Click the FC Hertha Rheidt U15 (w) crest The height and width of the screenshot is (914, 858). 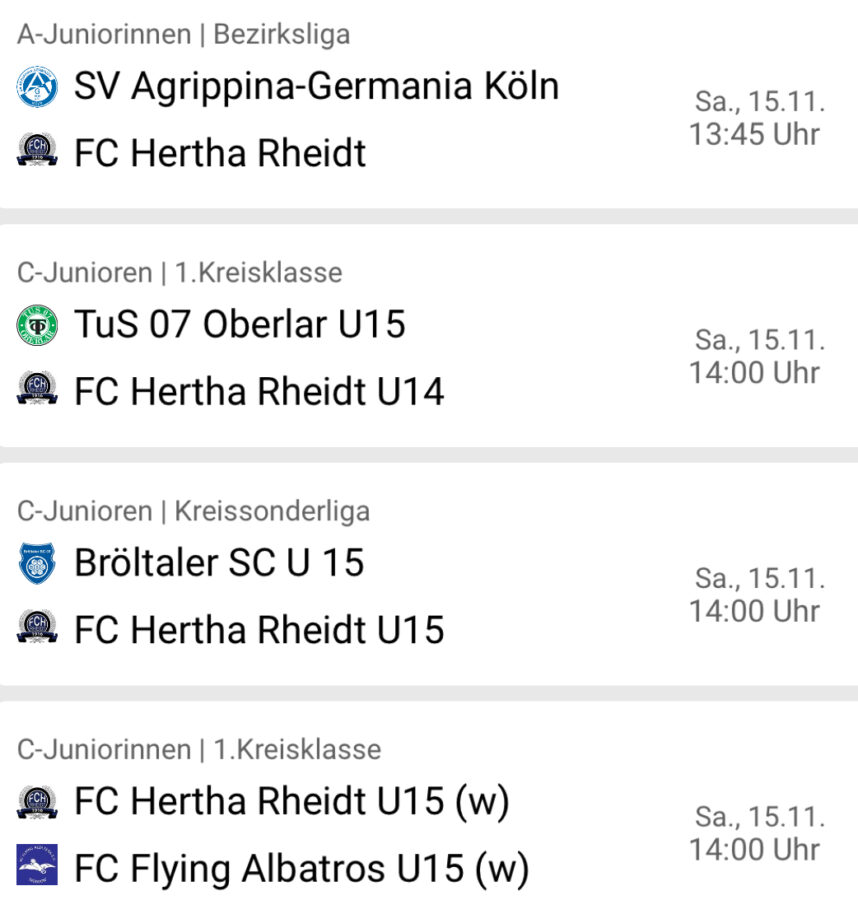click(x=38, y=802)
